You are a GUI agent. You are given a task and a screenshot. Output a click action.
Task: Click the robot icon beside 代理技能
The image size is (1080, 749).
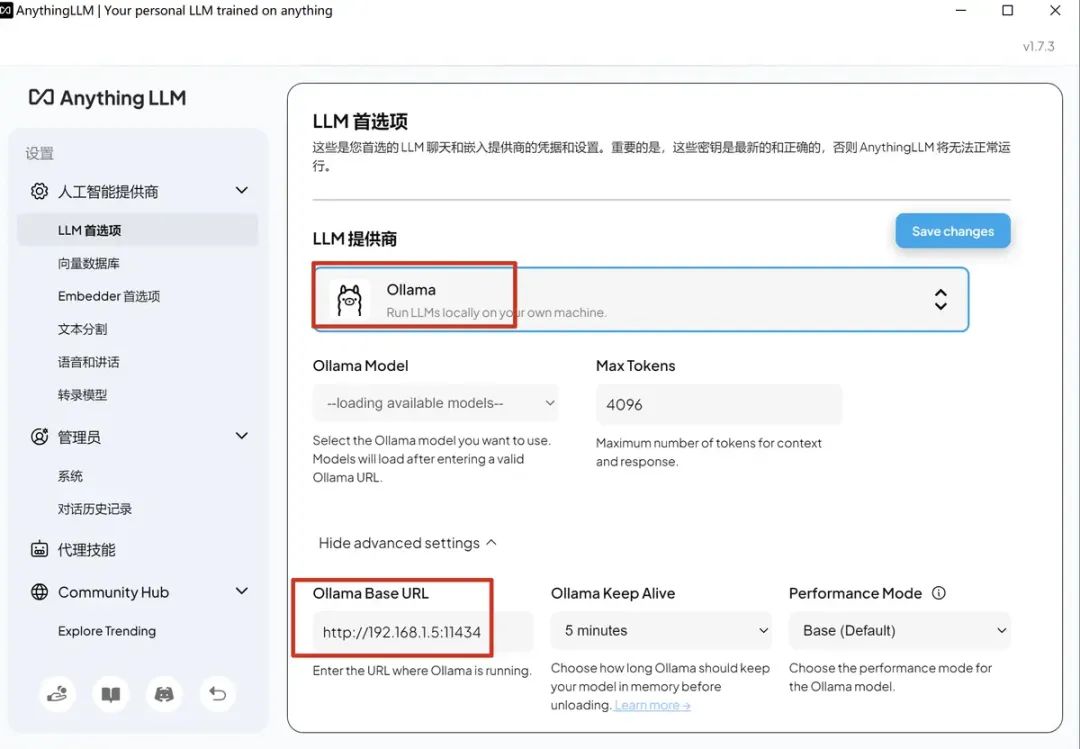tap(39, 549)
